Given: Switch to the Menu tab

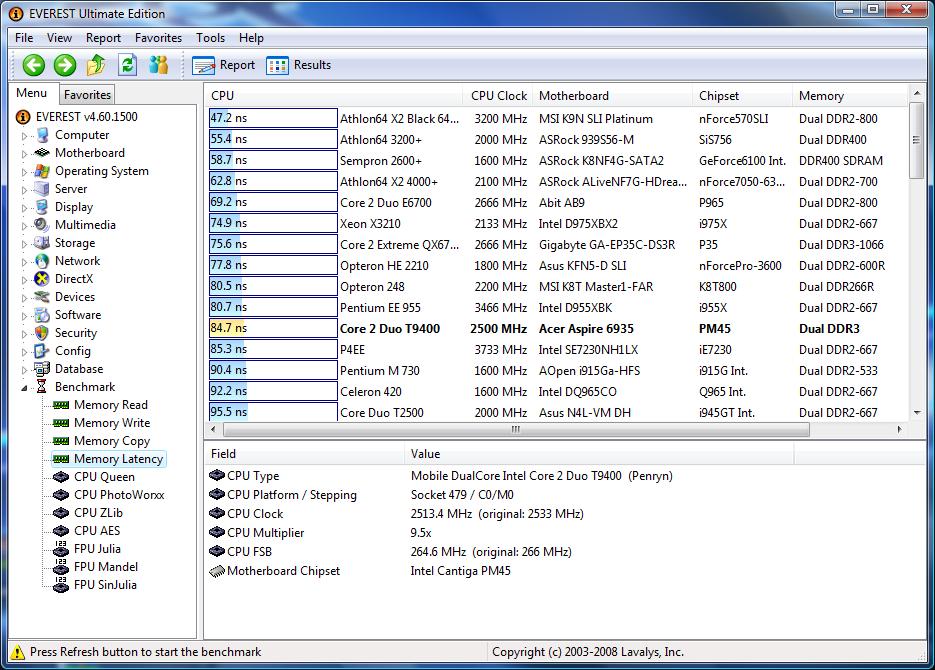Looking at the screenshot, I should coord(32,93).
